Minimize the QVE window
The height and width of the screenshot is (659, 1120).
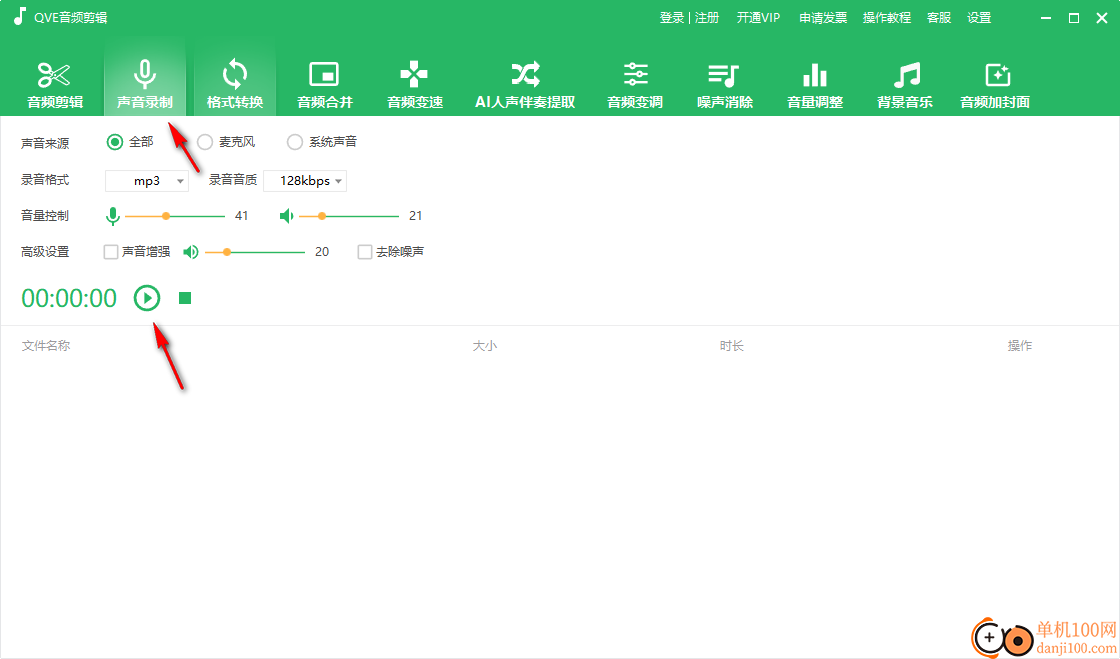click(1046, 19)
